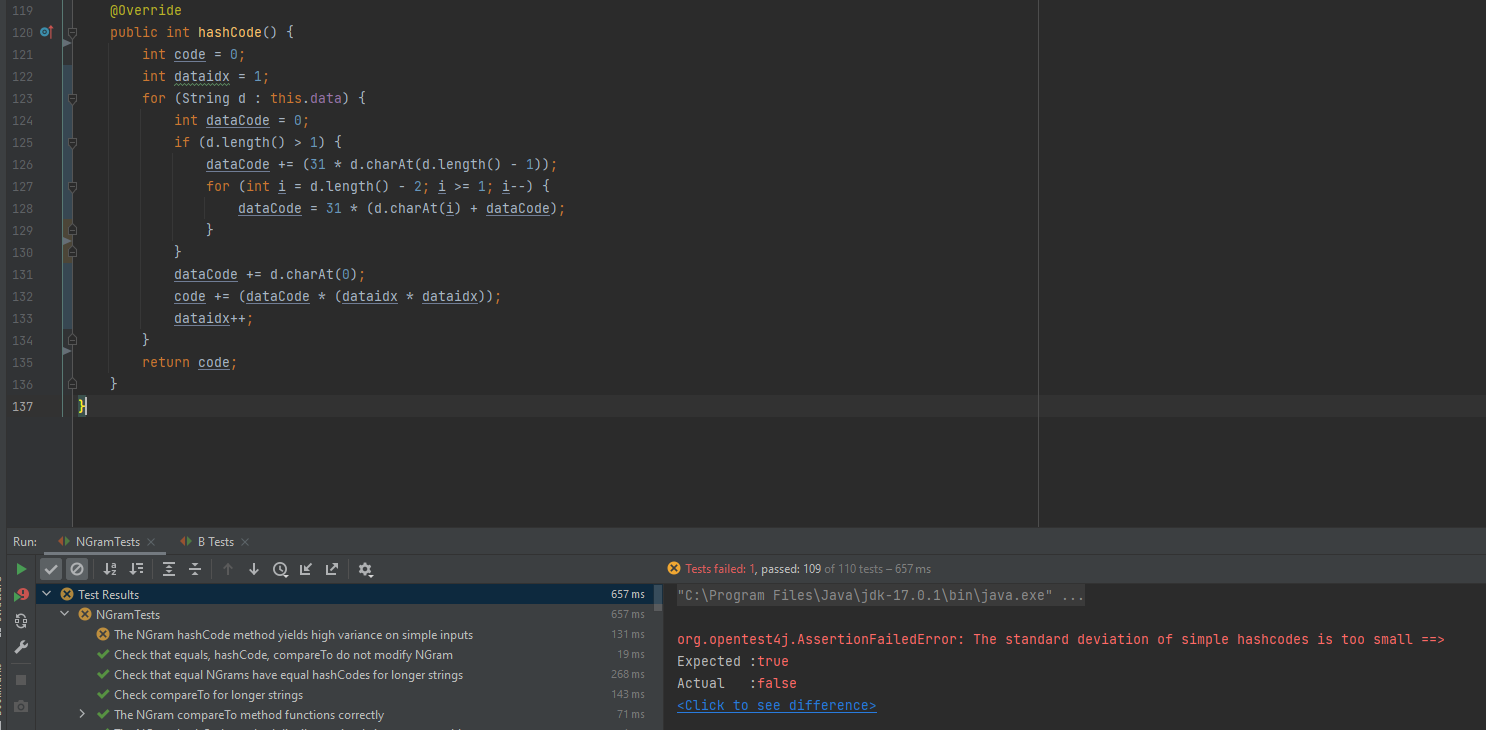Open the 'Click to see difference' link
Viewport: 1486px width, 730px height.
coord(776,705)
